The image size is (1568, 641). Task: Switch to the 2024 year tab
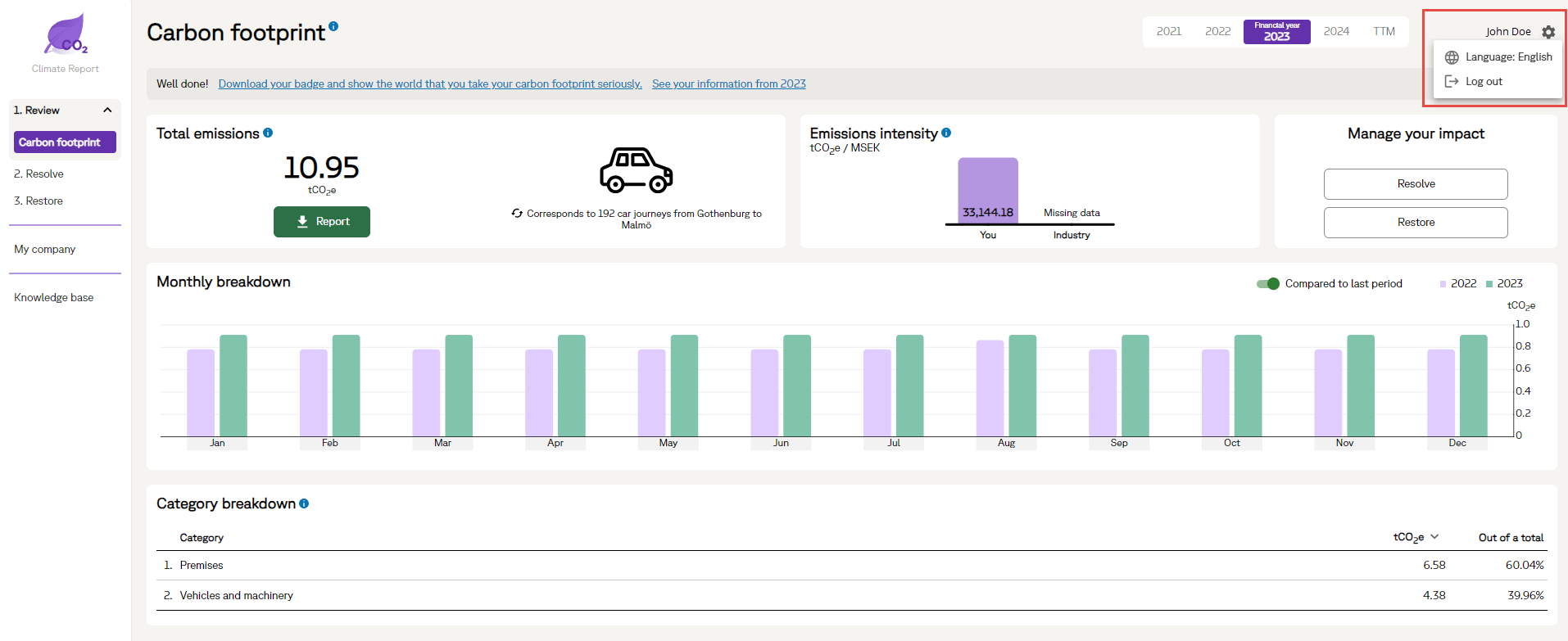(1336, 32)
